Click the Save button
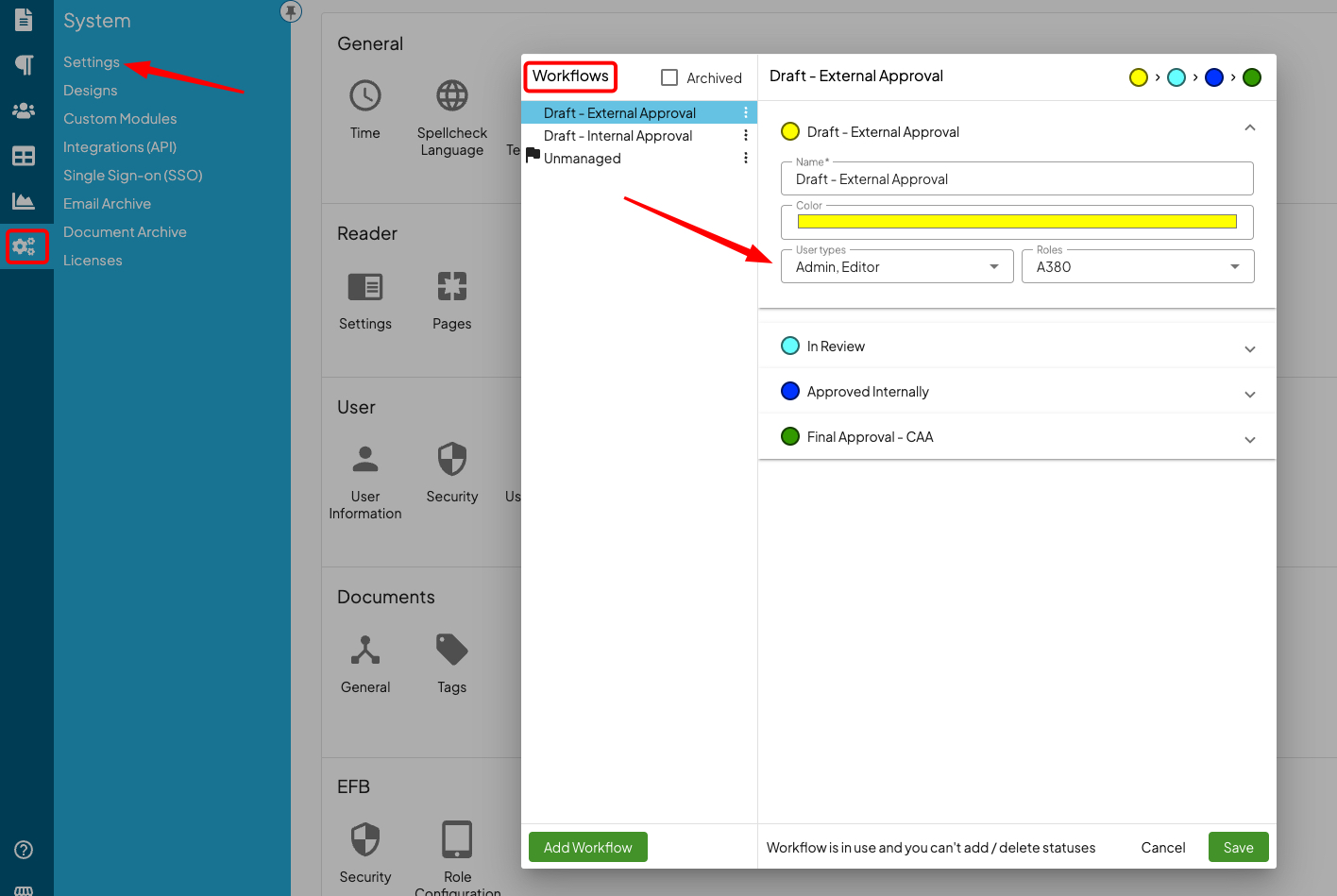1337x896 pixels. pos(1238,847)
